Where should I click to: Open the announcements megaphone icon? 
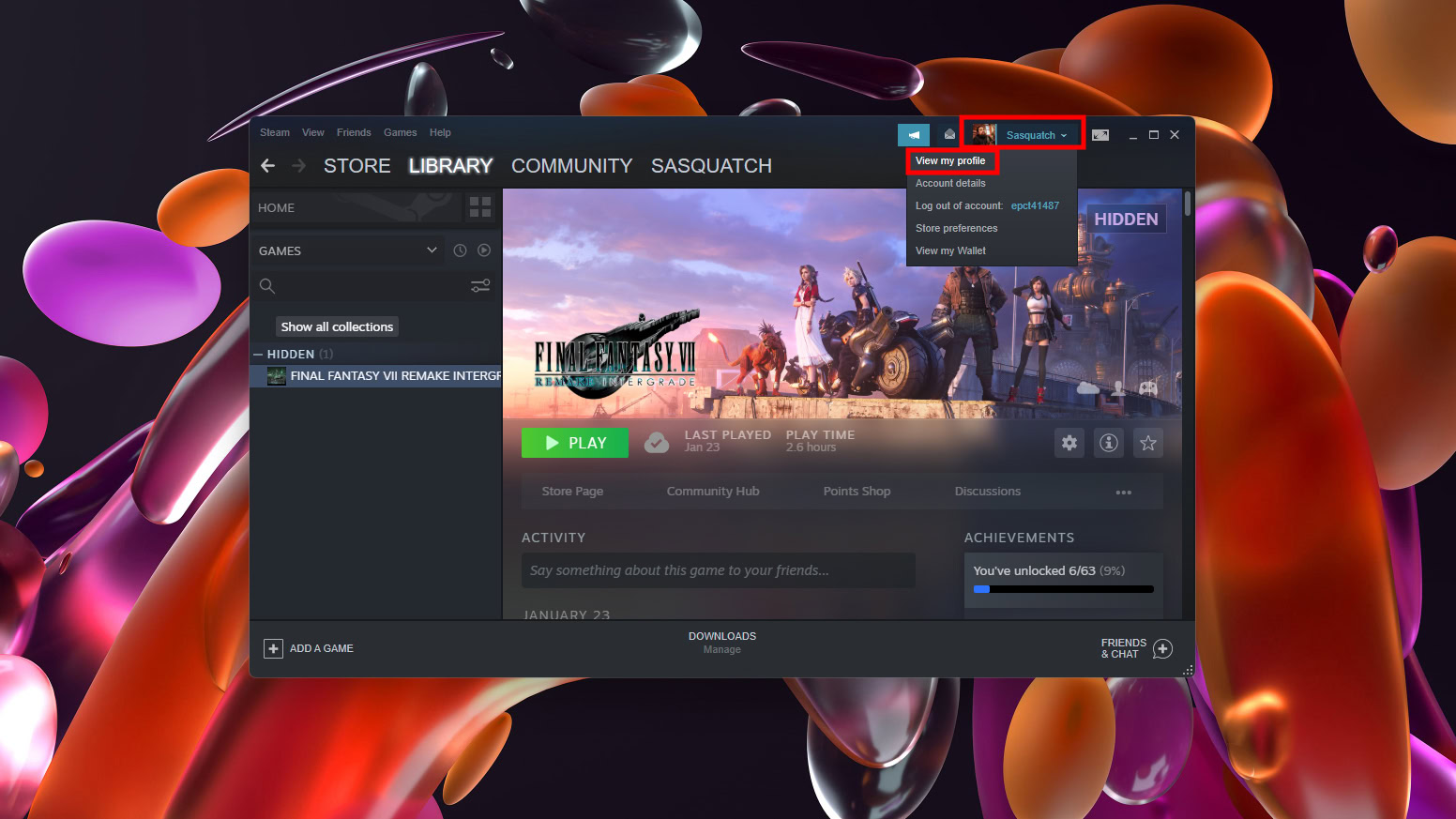tap(914, 135)
